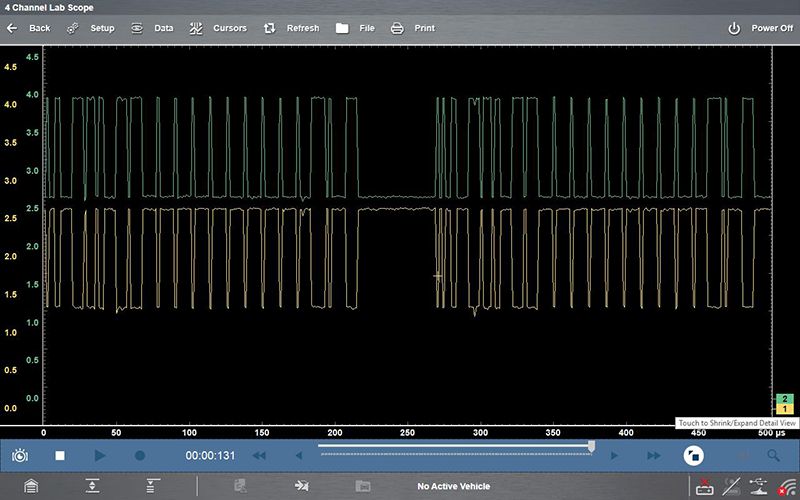Click the No Active Vehicle label

[454, 487]
